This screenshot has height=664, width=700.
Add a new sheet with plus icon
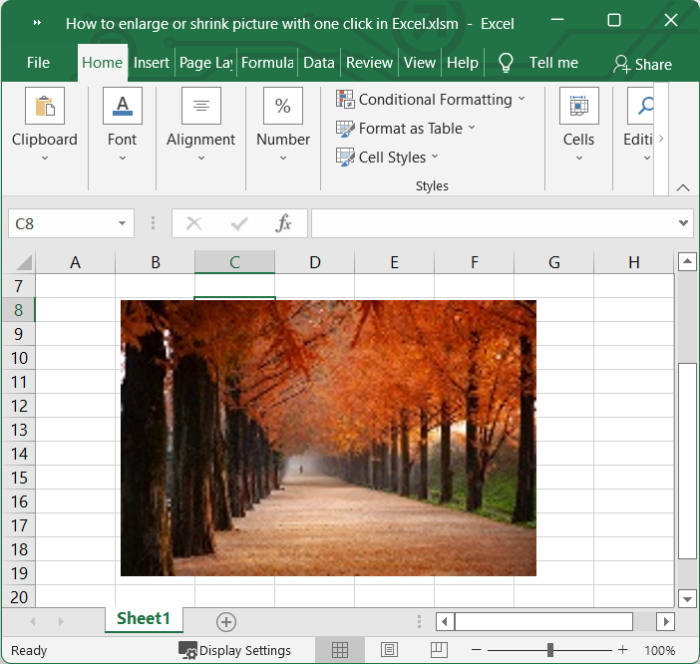click(226, 622)
